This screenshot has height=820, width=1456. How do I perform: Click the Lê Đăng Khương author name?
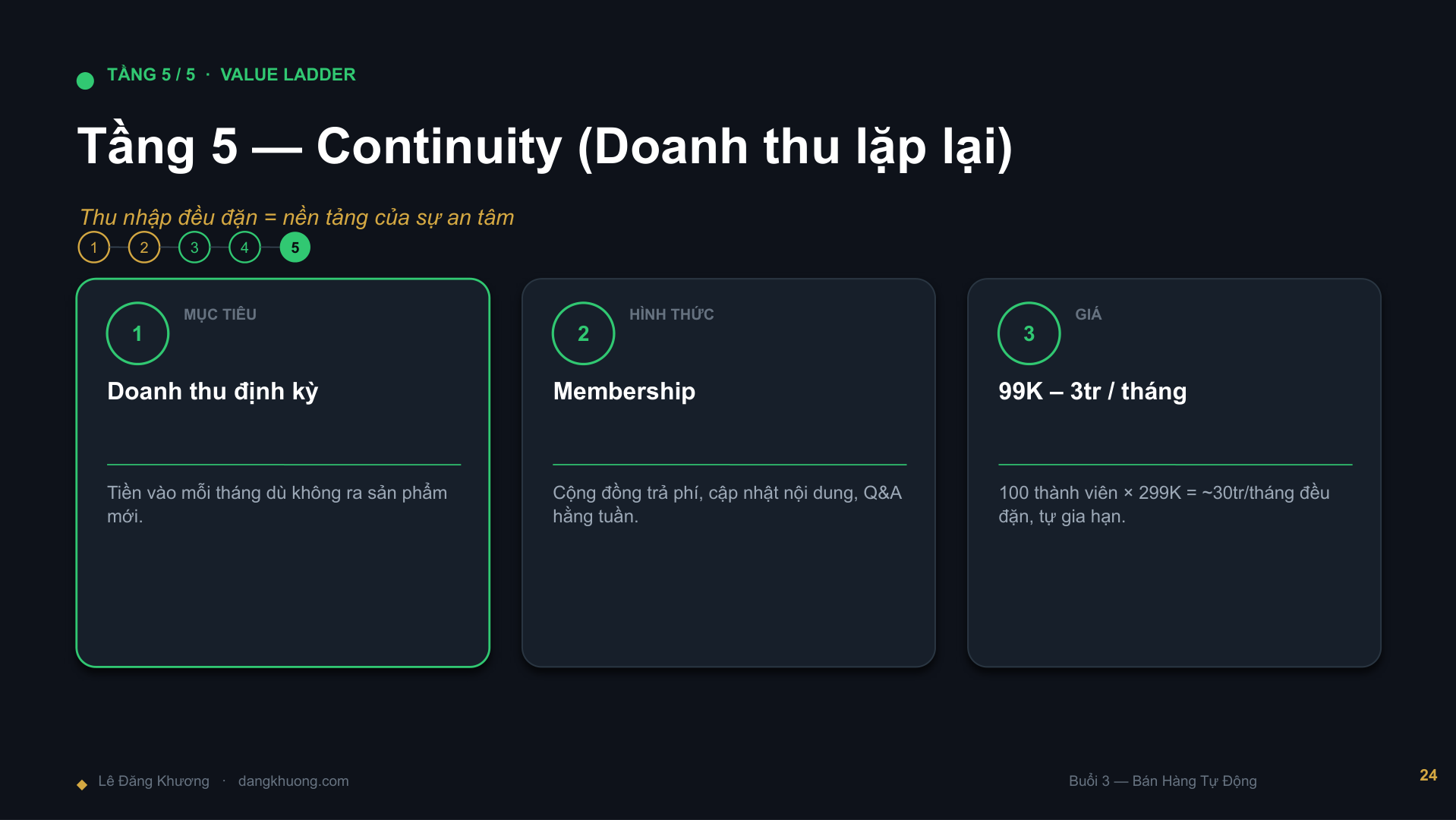153,781
